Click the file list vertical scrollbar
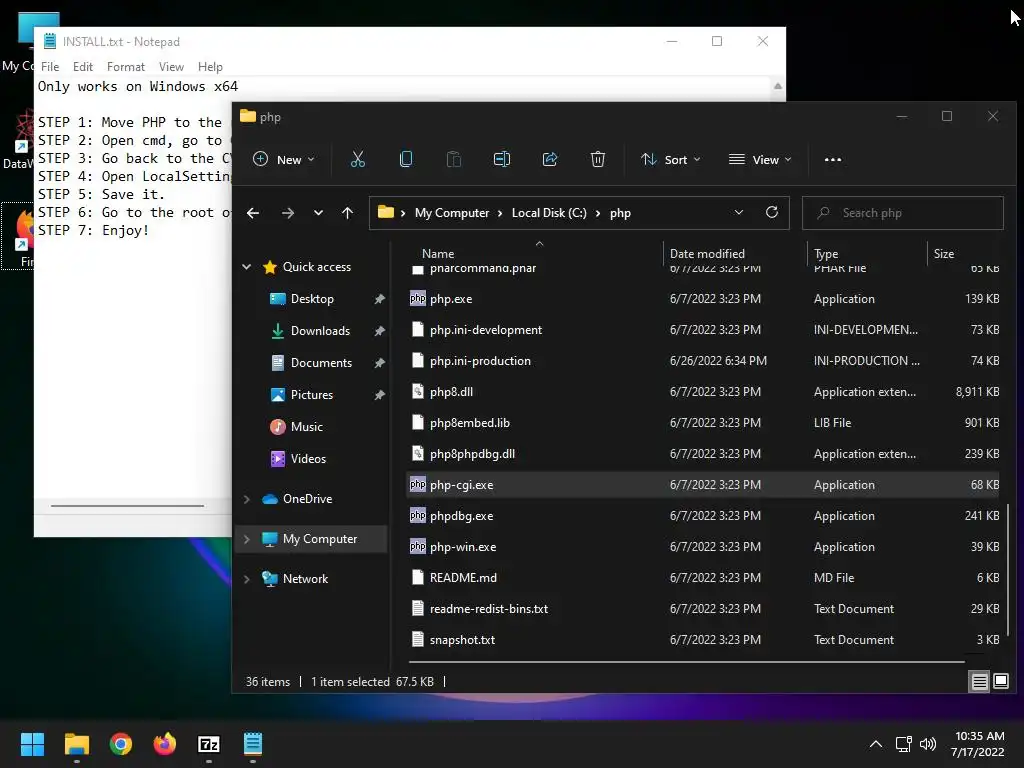 pos(1009,569)
